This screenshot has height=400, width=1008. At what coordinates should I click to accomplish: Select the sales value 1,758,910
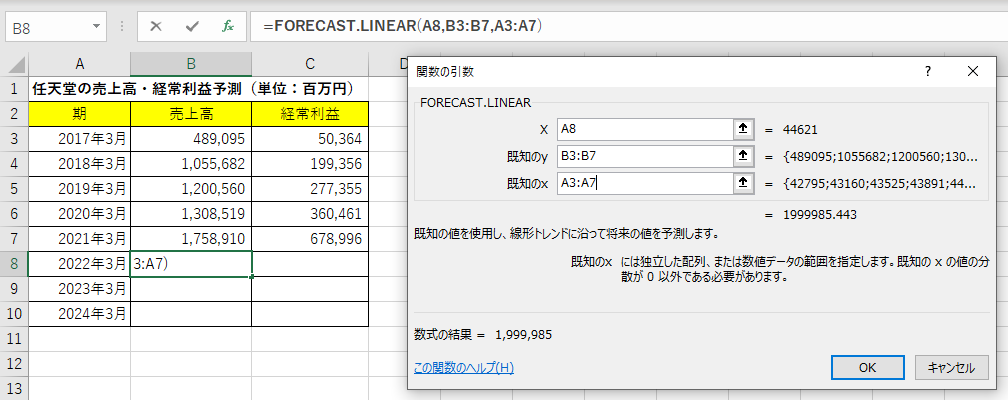tap(191, 239)
